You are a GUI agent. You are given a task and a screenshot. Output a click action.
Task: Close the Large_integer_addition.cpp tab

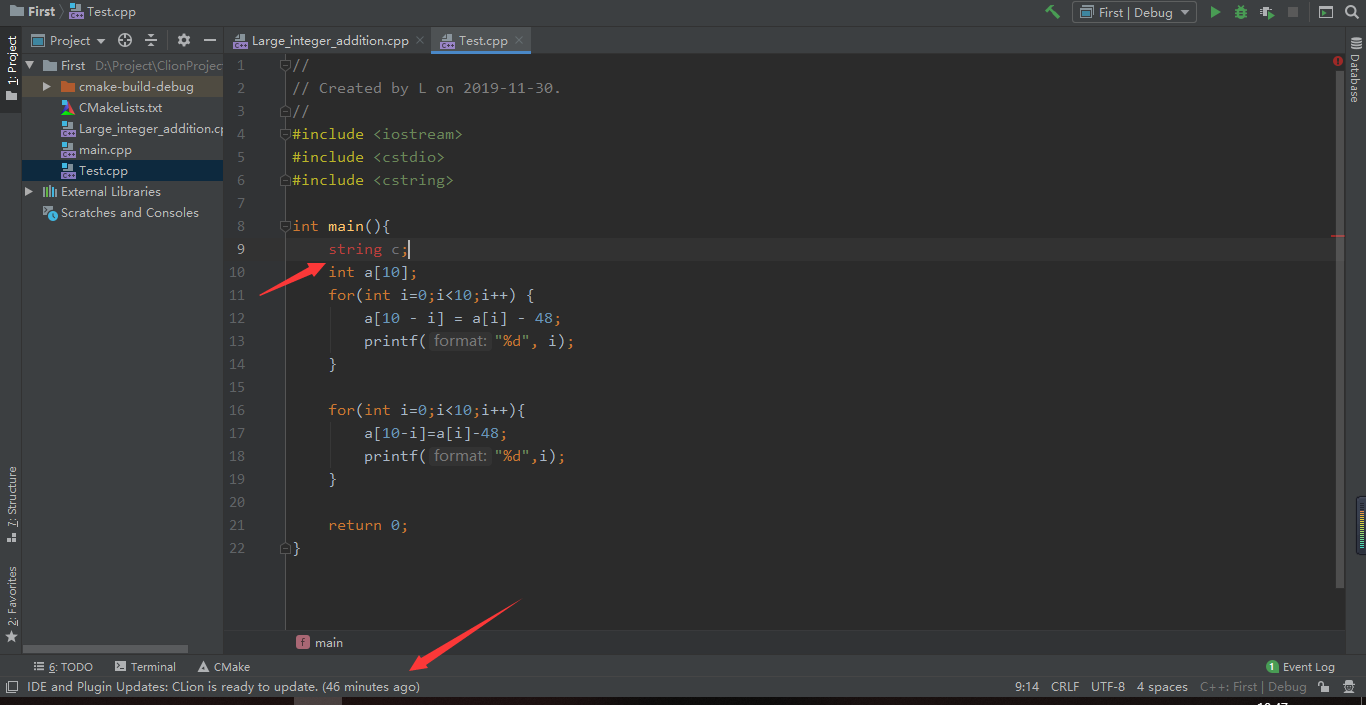tap(420, 41)
